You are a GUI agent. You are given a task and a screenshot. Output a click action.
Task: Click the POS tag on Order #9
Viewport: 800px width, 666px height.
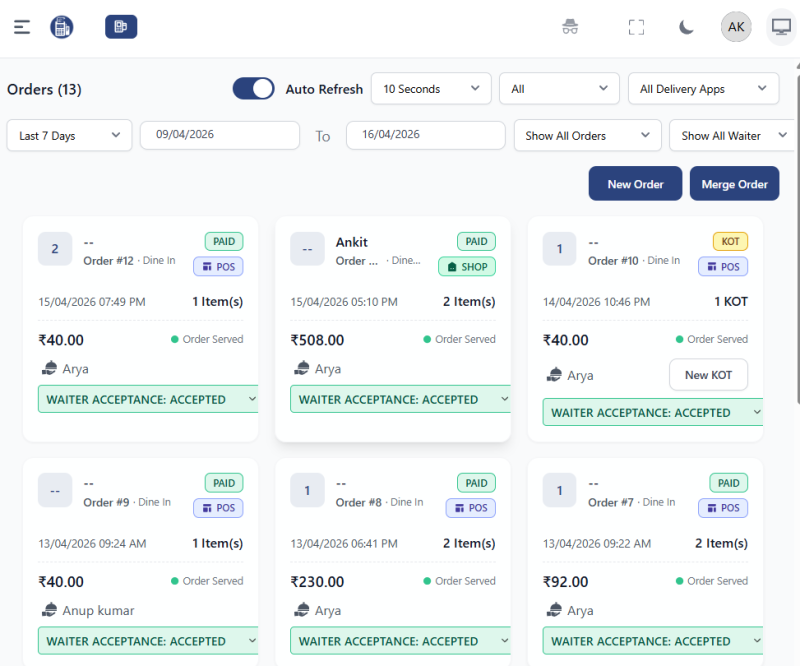(218, 508)
